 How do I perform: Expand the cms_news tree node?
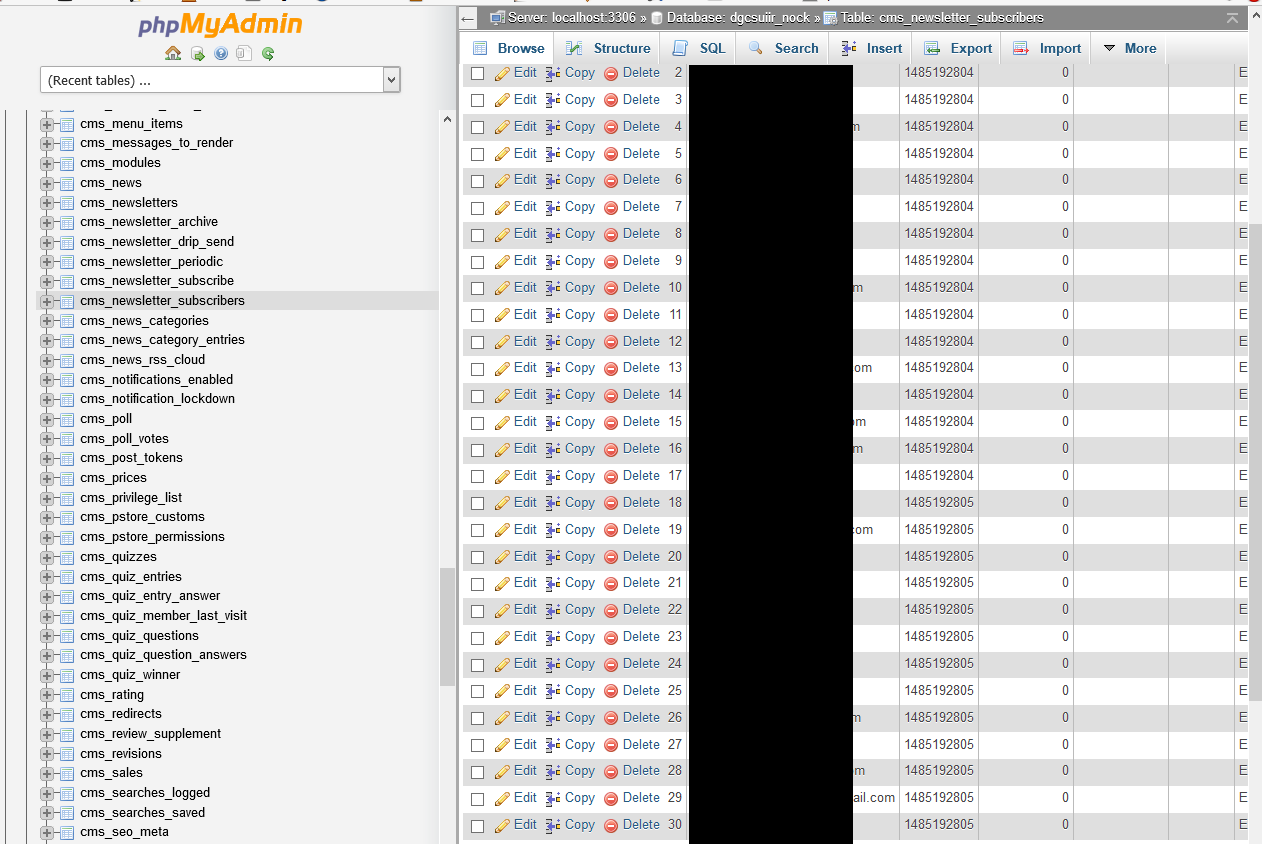click(46, 183)
